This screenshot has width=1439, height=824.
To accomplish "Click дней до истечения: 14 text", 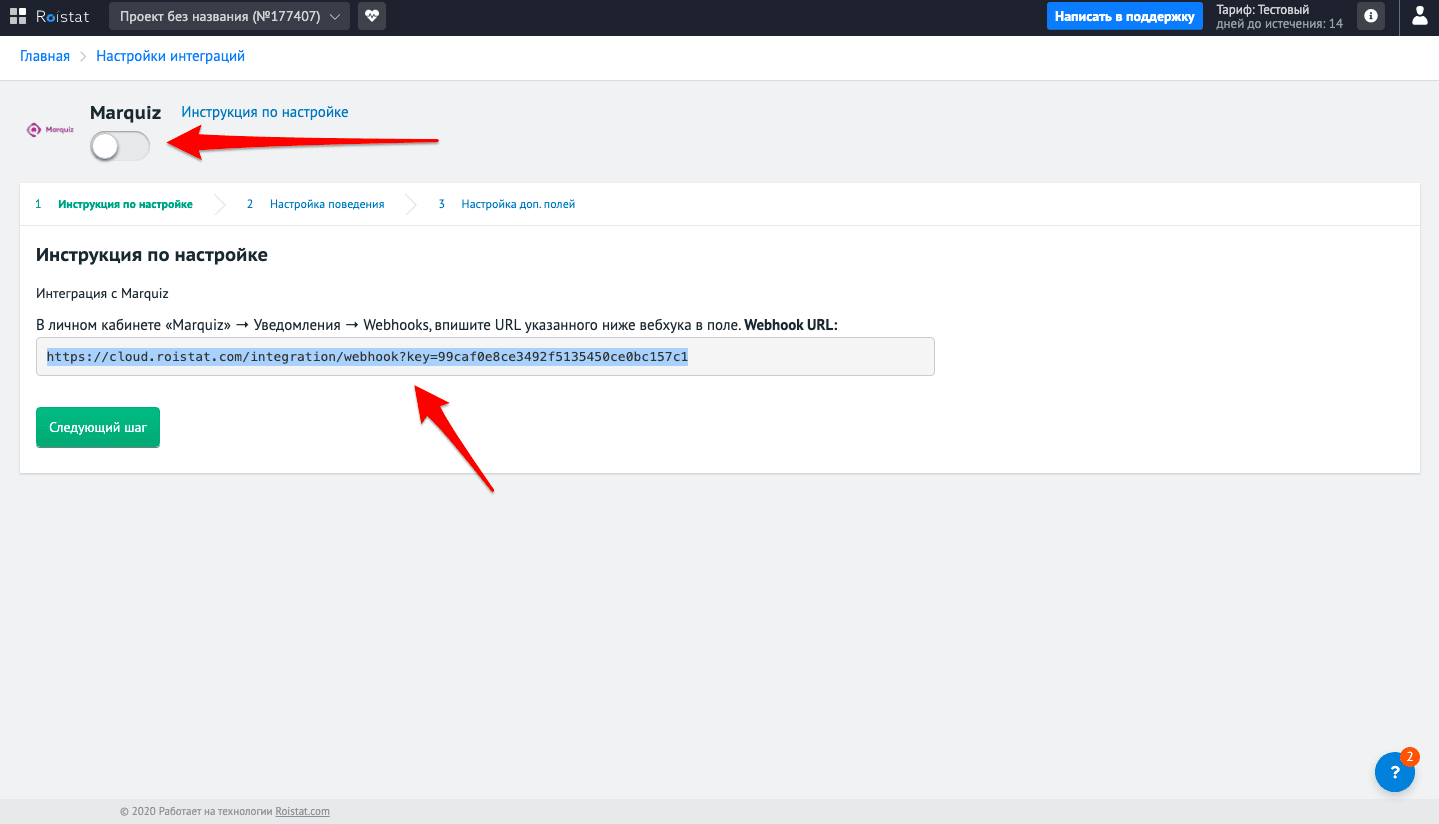I will (1279, 23).
